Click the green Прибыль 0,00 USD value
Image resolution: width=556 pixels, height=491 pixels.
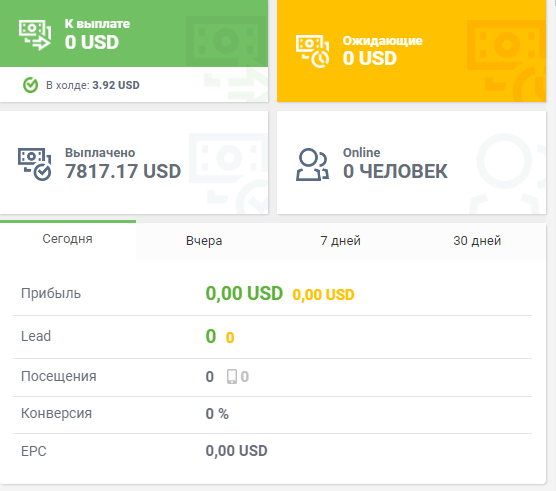point(244,294)
